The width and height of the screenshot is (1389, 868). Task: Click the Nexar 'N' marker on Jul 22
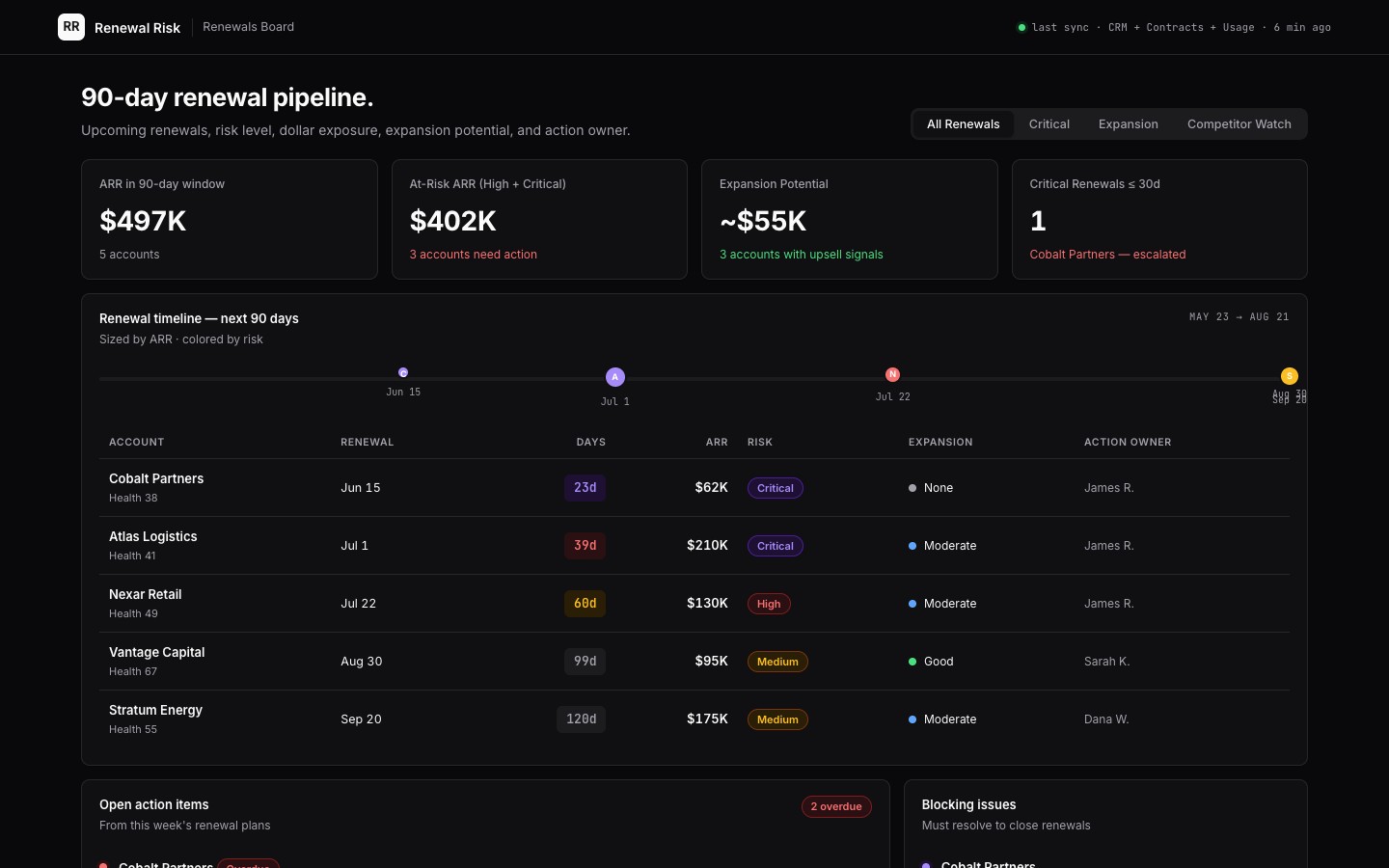tap(893, 374)
